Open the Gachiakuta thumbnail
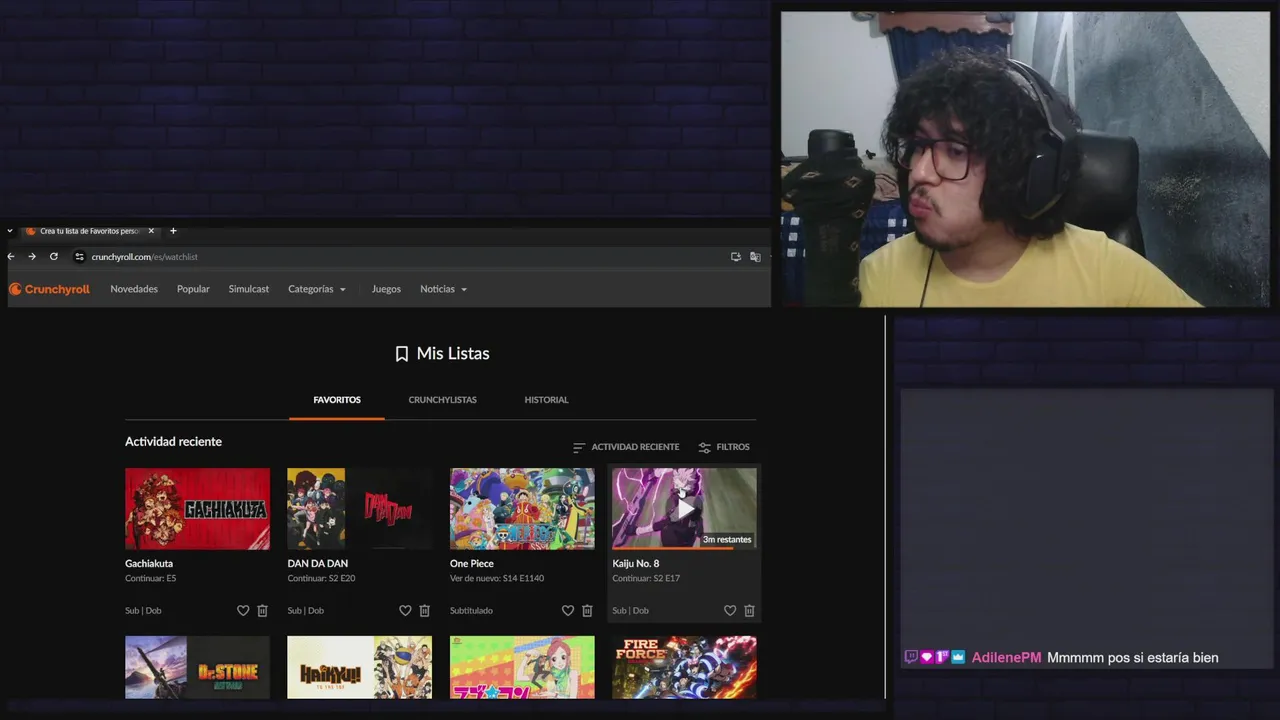This screenshot has height=720, width=1280. click(197, 509)
